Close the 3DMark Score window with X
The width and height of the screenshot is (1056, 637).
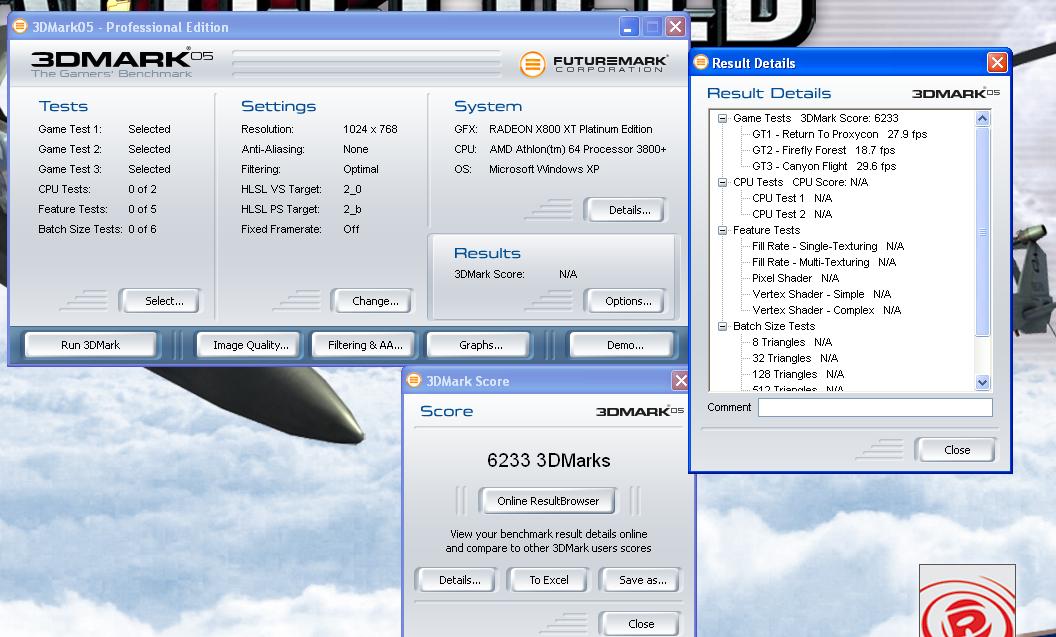click(x=680, y=381)
